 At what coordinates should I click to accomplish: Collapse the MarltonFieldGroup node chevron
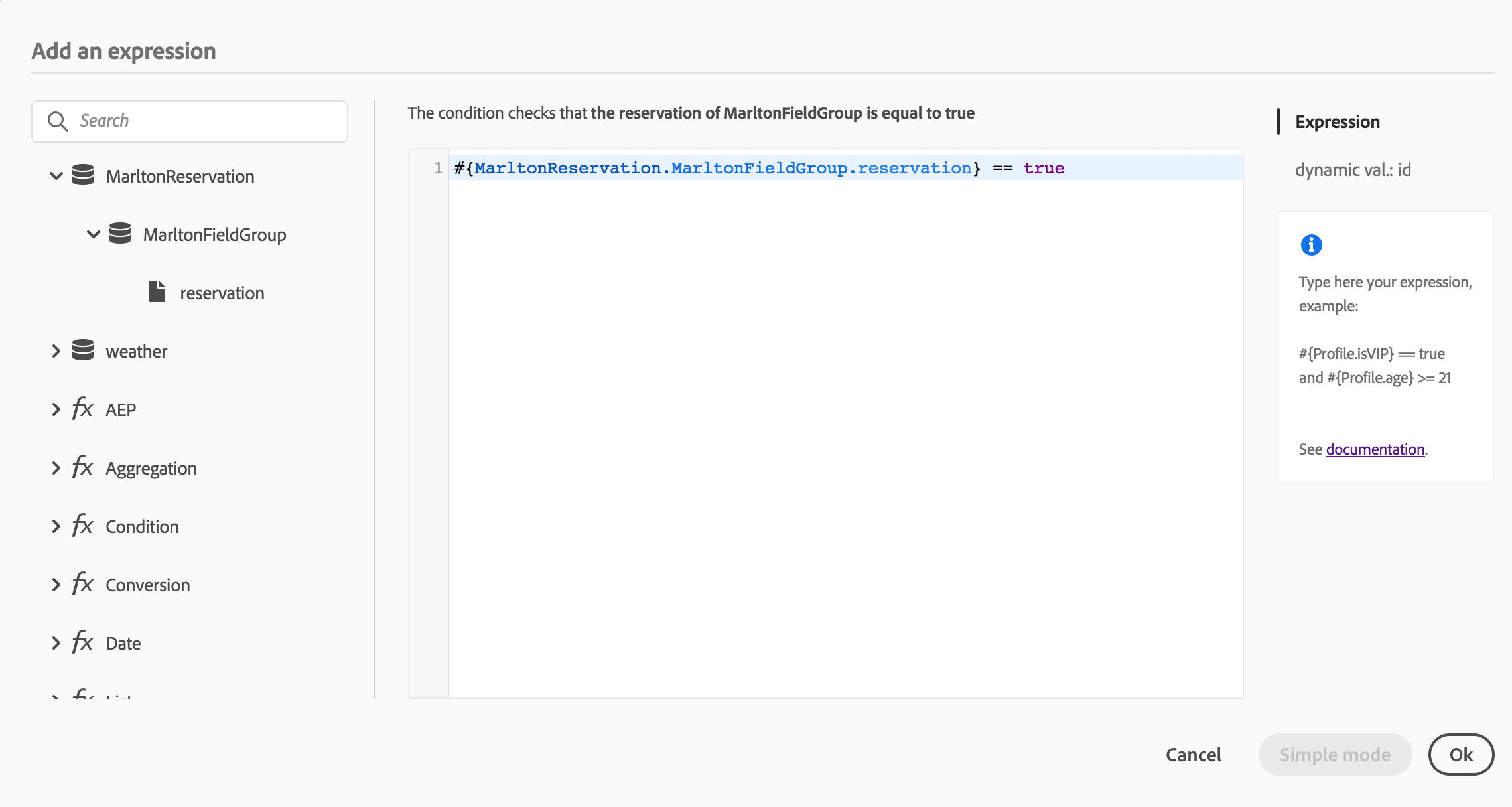click(94, 234)
